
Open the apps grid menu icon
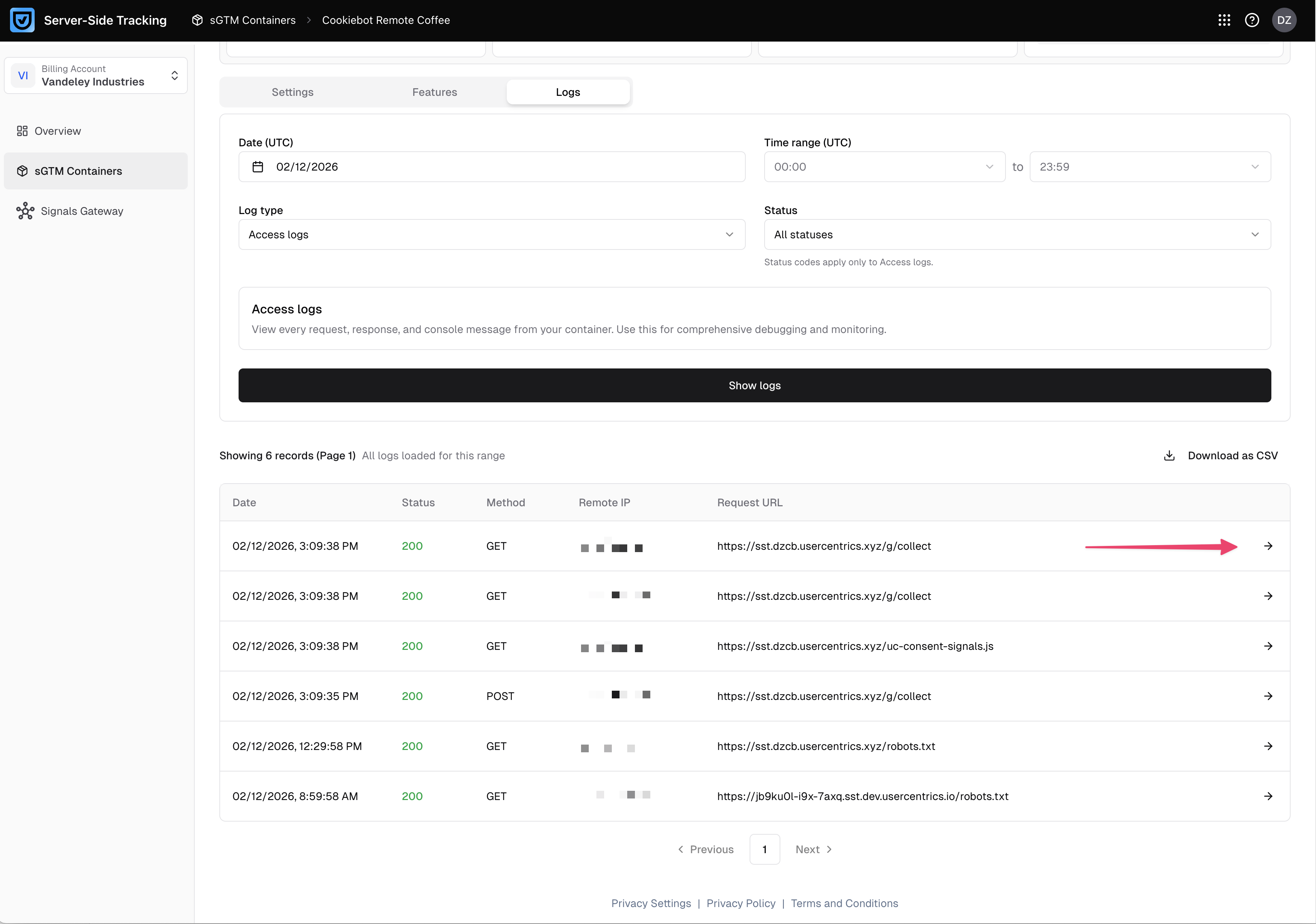coord(1224,20)
